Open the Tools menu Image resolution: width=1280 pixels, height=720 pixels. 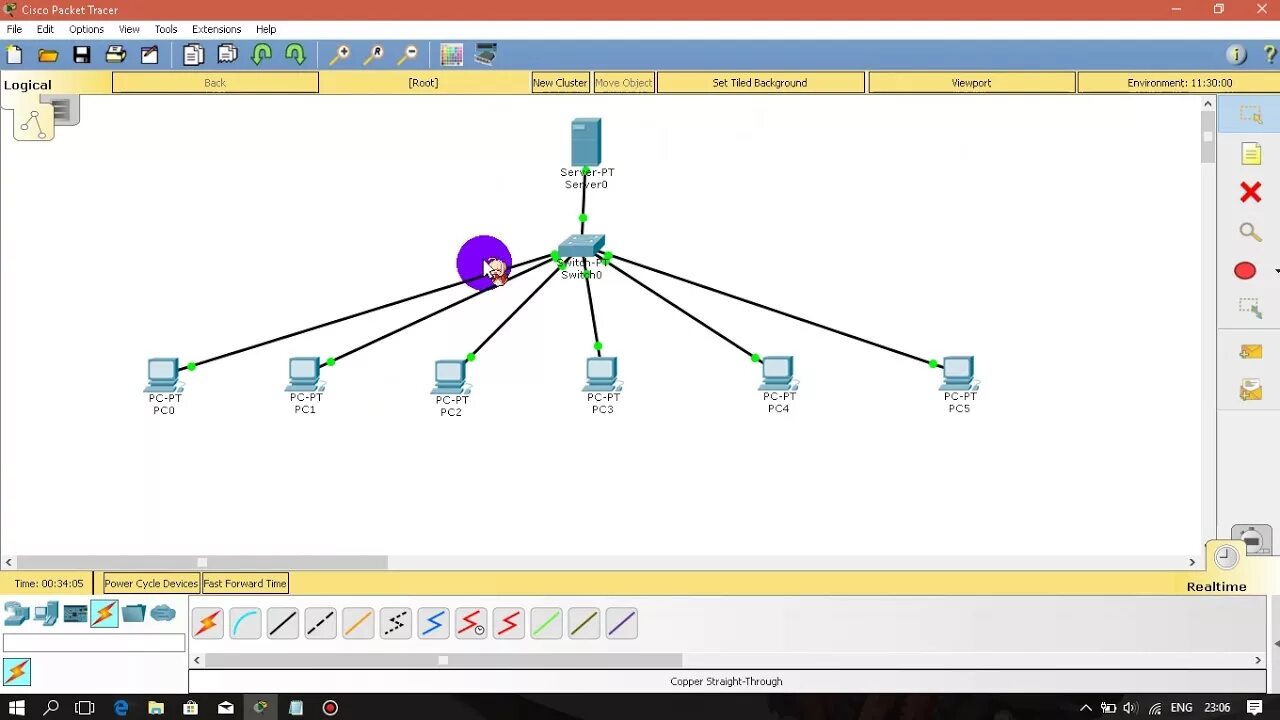click(x=166, y=29)
